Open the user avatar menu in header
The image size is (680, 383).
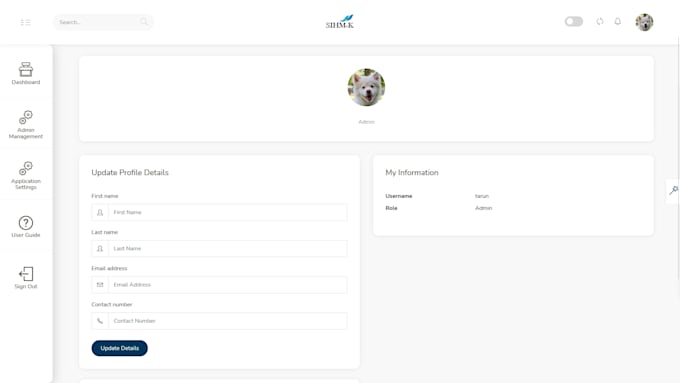tap(644, 22)
